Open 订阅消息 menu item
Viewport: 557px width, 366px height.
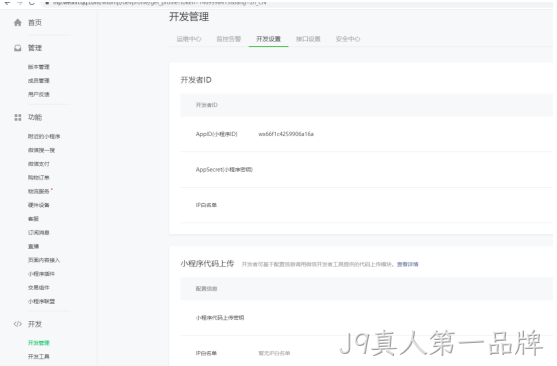(x=39, y=233)
